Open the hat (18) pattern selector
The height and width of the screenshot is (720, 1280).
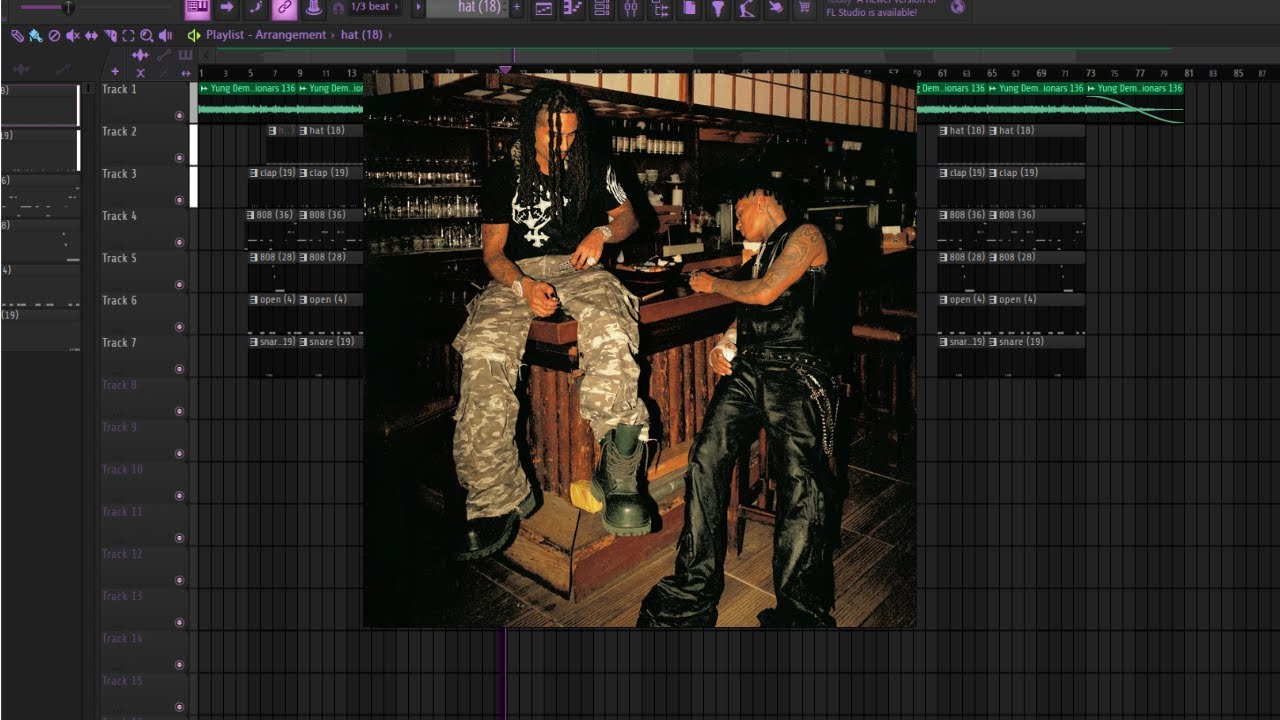point(467,7)
